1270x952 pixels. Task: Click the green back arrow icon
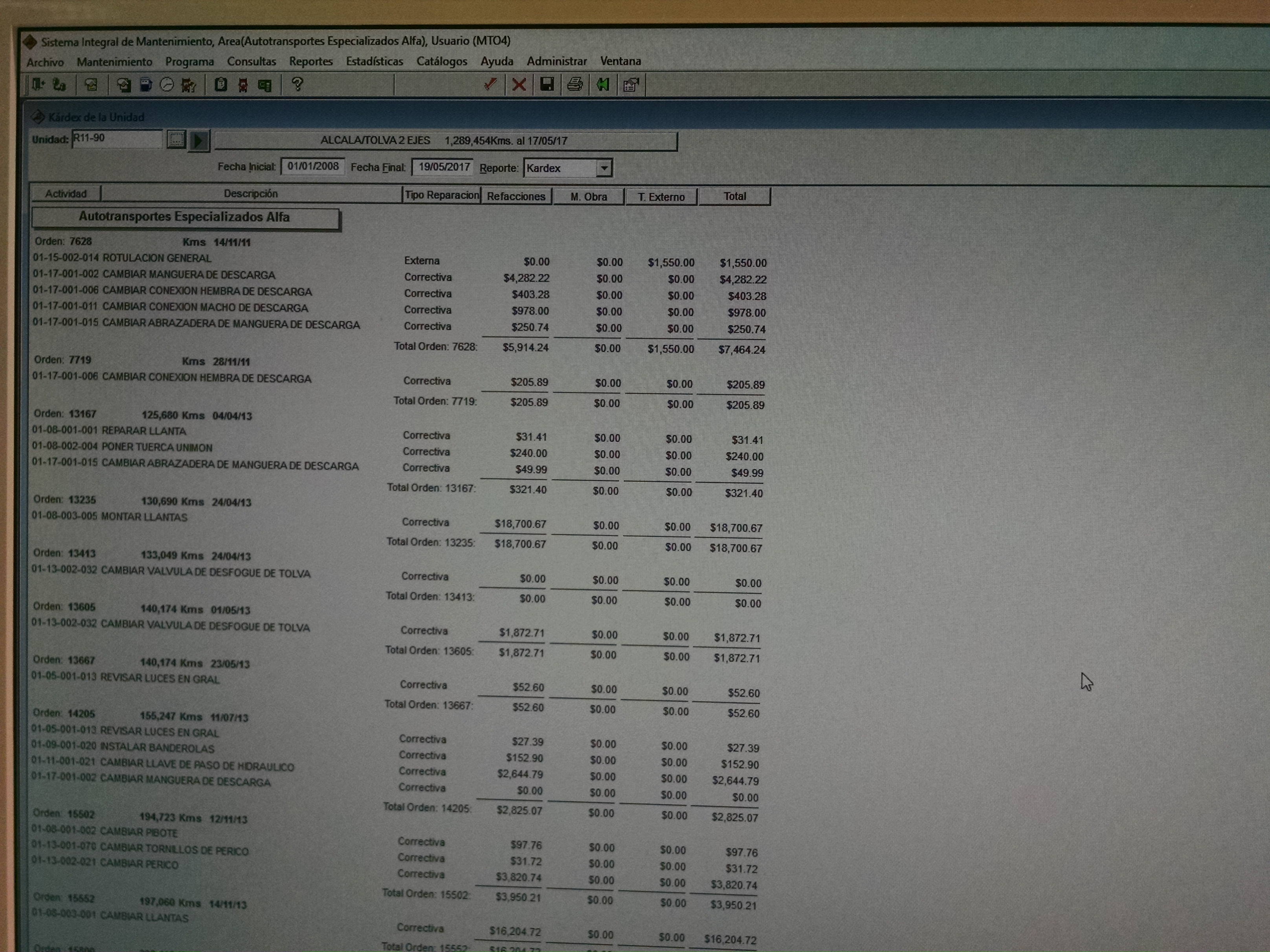[603, 85]
